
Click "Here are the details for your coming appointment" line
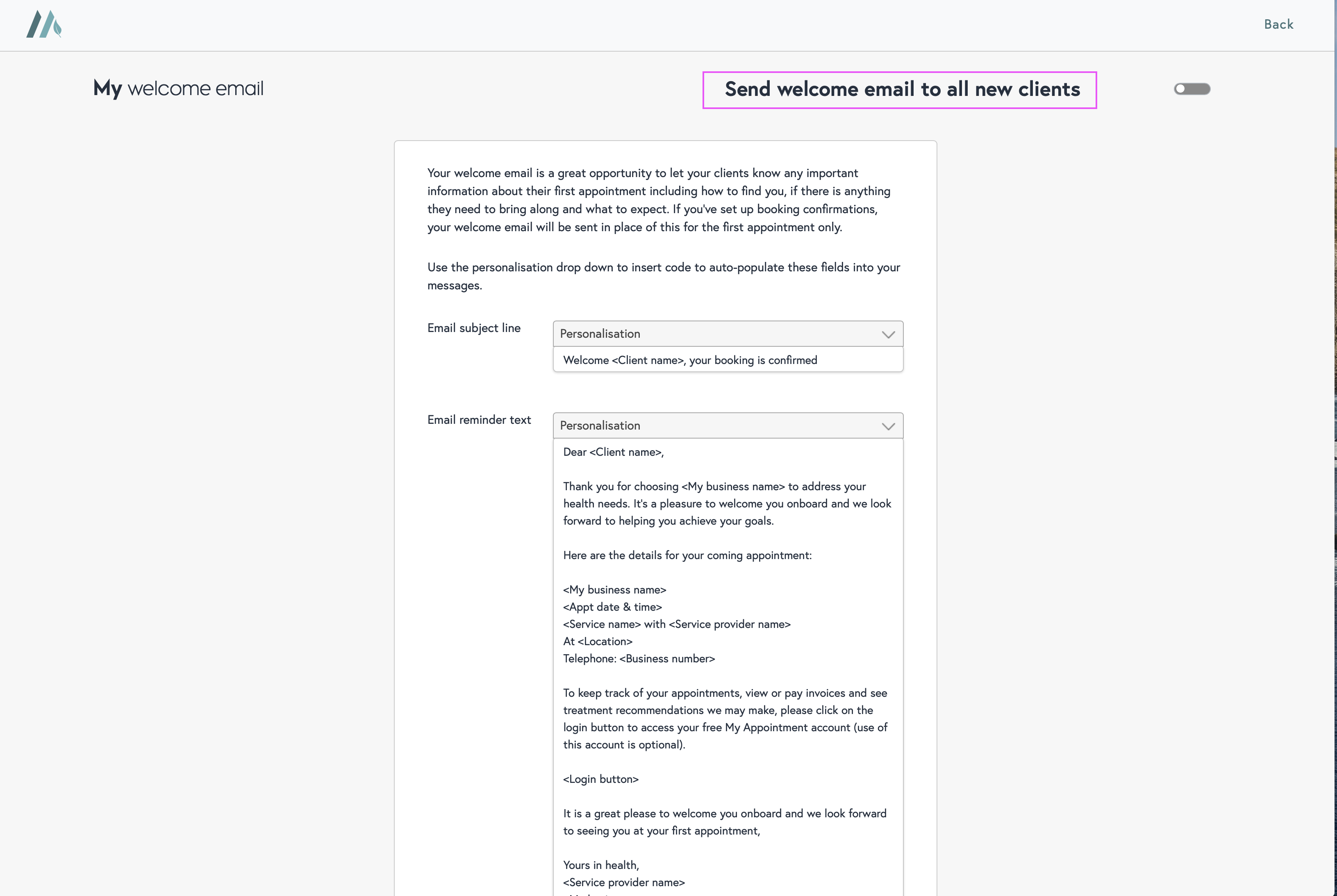[687, 555]
